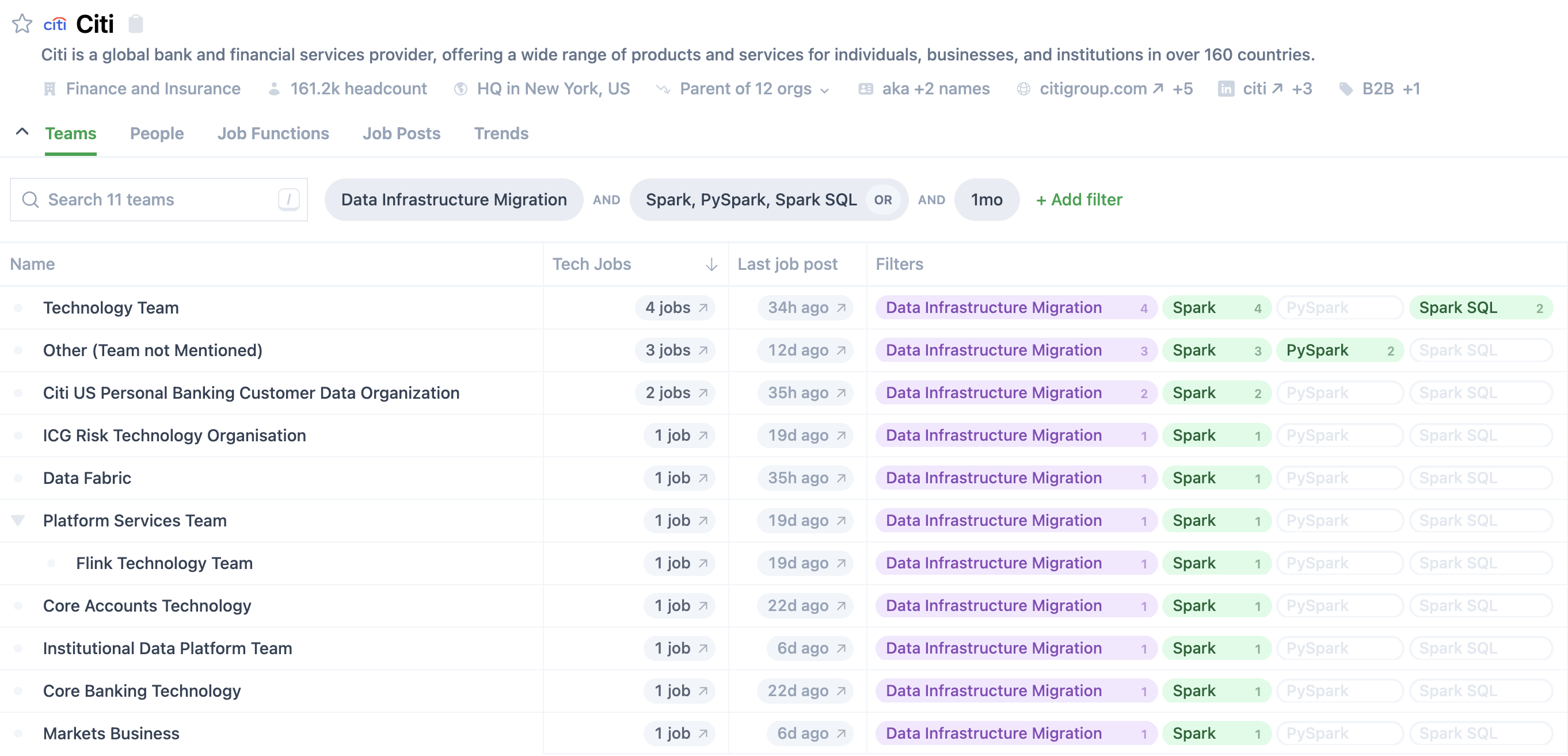This screenshot has width=1568, height=756.
Task: Open Data Fabric's 1 job link
Action: 680,478
